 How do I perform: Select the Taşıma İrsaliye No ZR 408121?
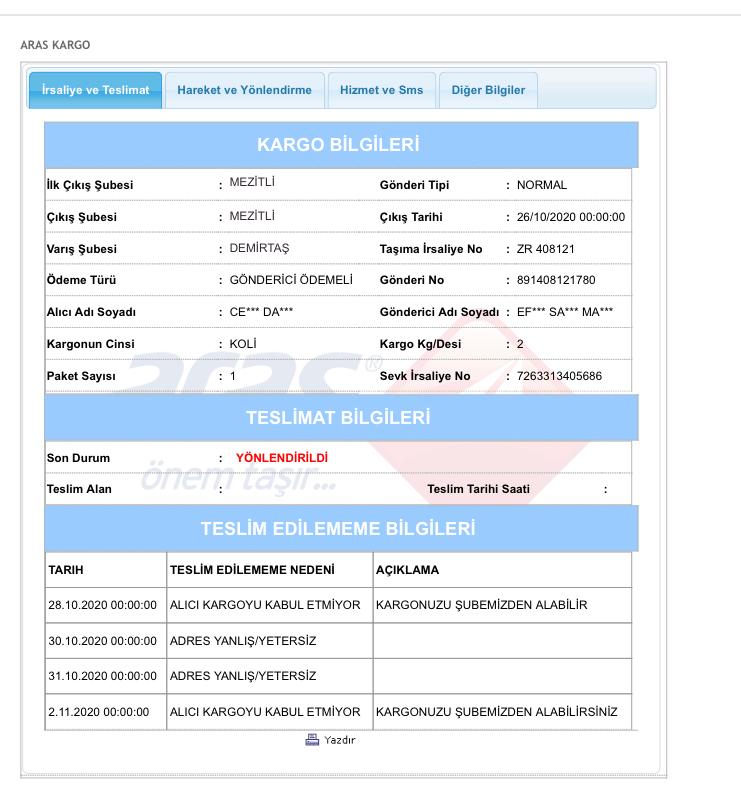tap(546, 249)
